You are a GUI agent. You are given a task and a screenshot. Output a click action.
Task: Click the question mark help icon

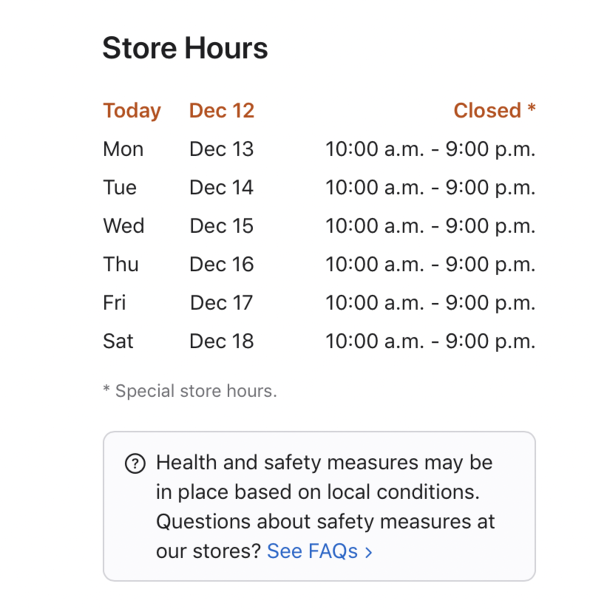[x=135, y=463]
